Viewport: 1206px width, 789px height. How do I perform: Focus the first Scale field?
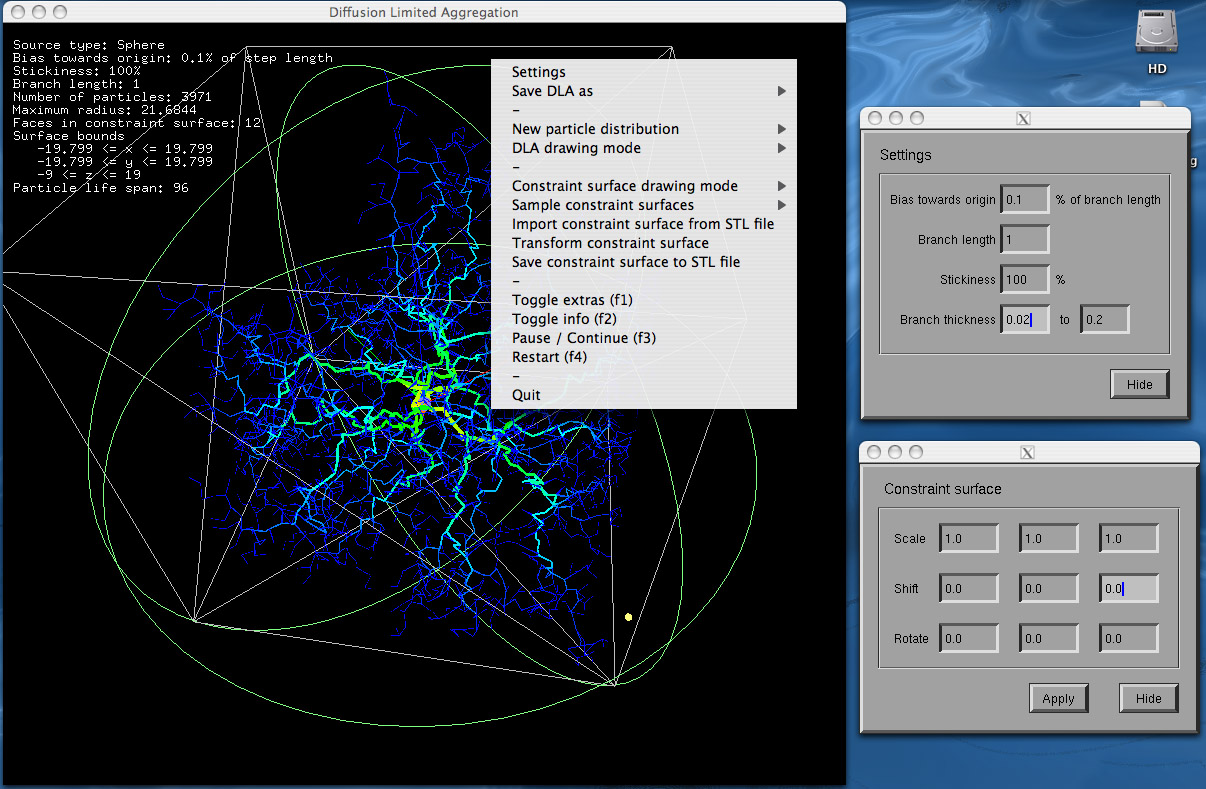point(969,538)
